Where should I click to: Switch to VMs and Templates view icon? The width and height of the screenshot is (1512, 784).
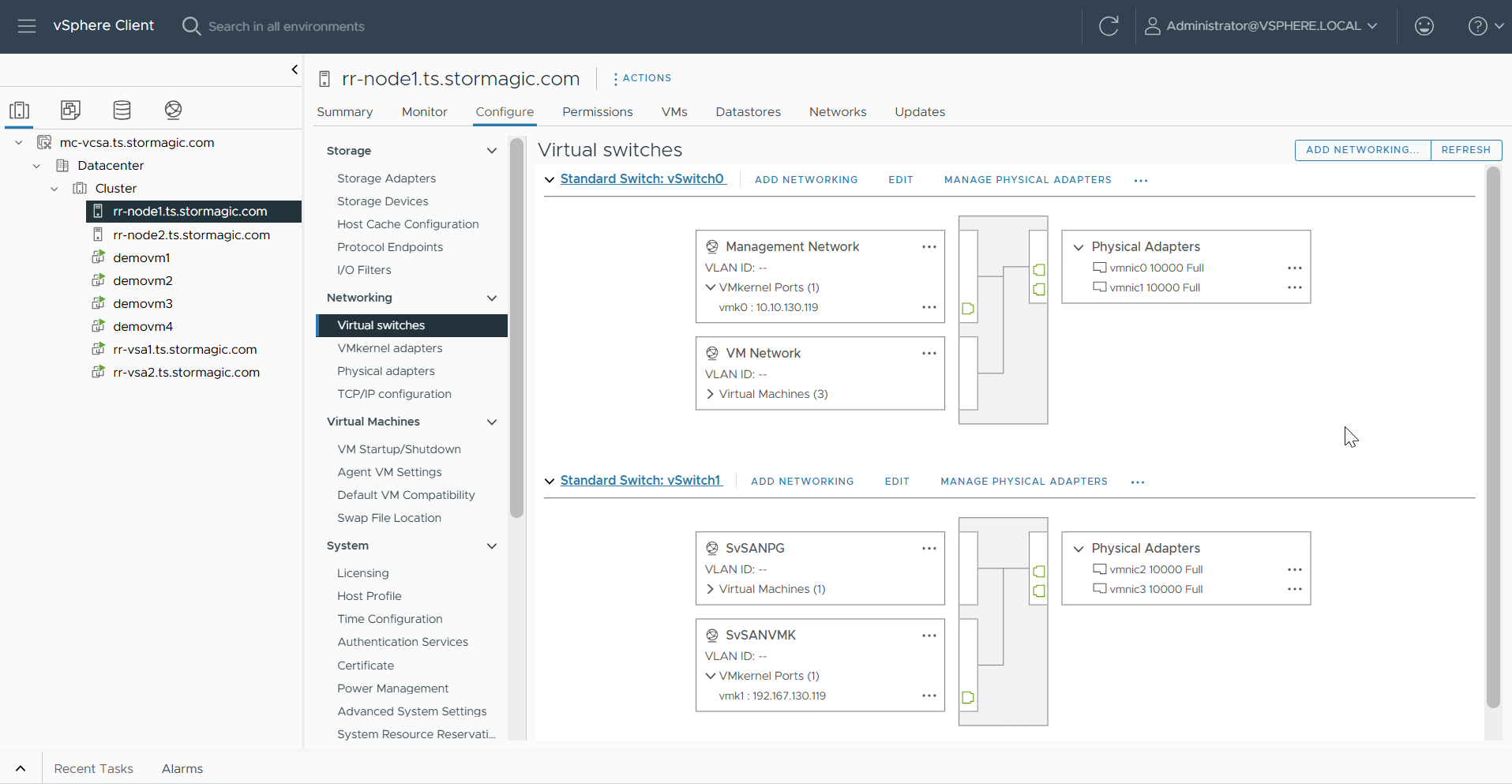tap(70, 110)
